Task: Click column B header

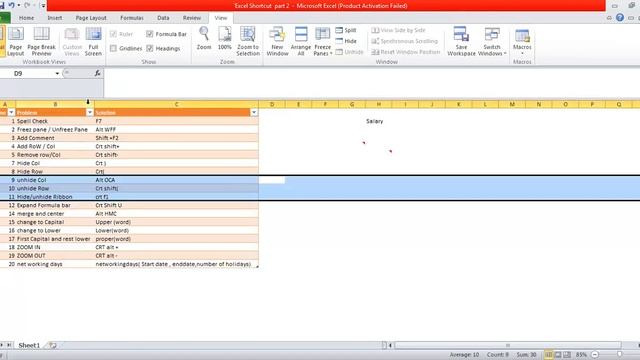Action: coord(55,104)
